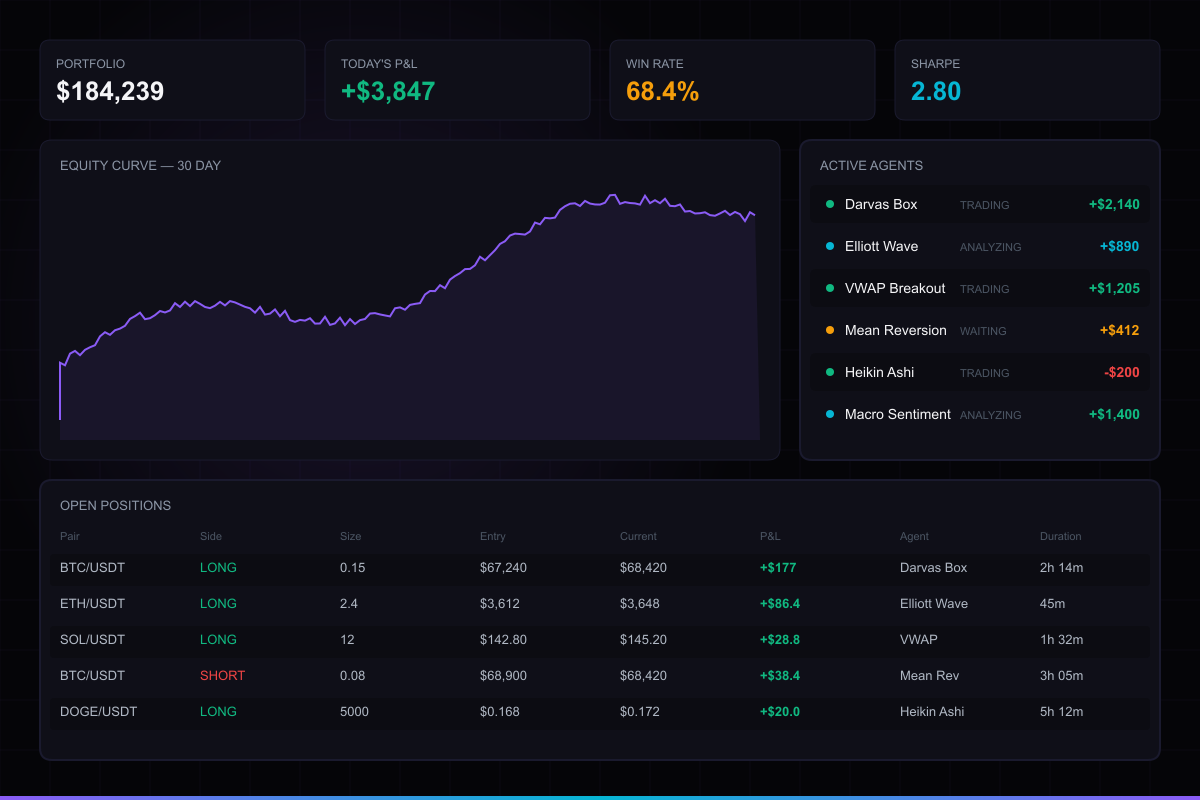Click the cyan status dot beside Elliott Wave
This screenshot has width=1200, height=800.
pos(830,247)
